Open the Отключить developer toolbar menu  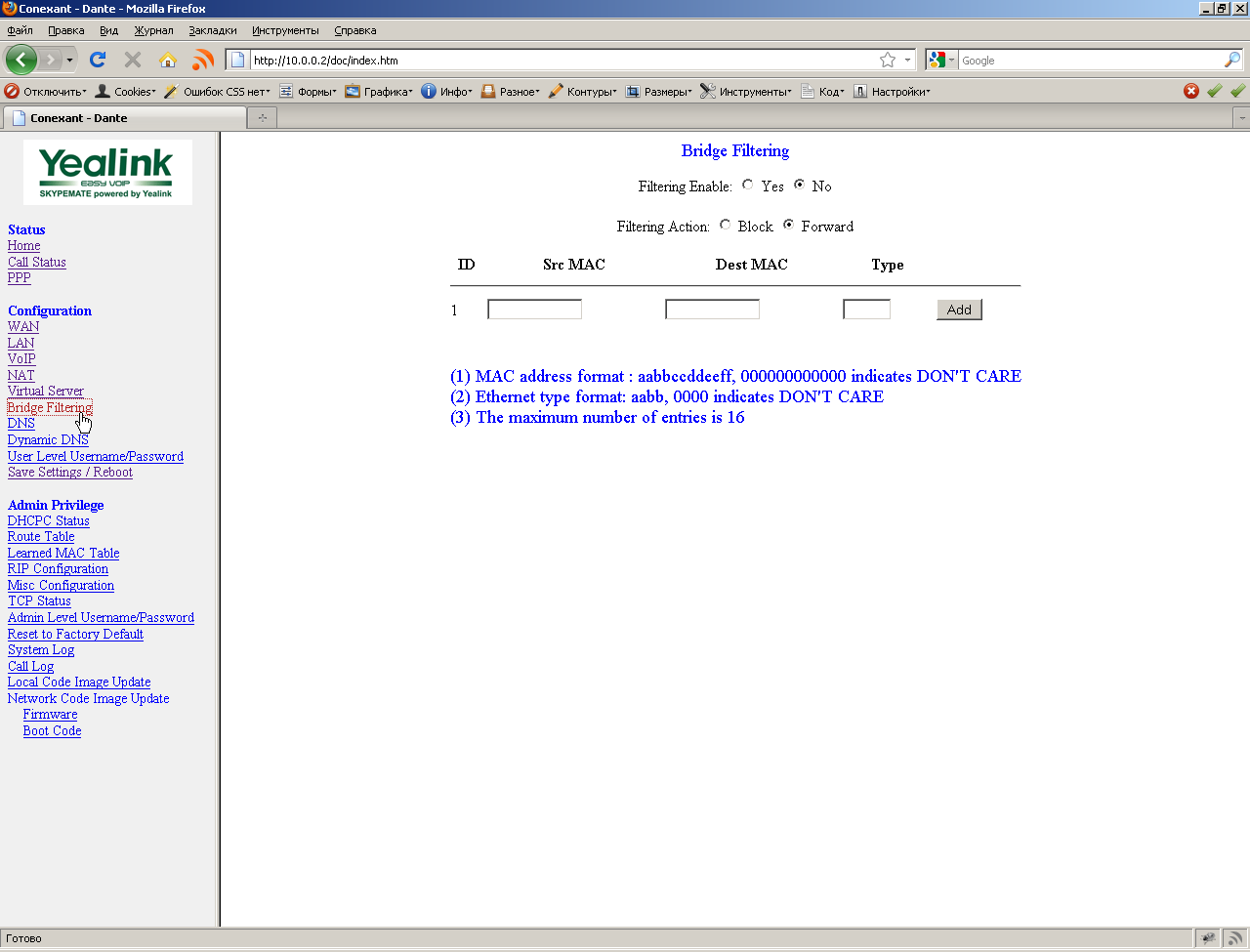(45, 91)
